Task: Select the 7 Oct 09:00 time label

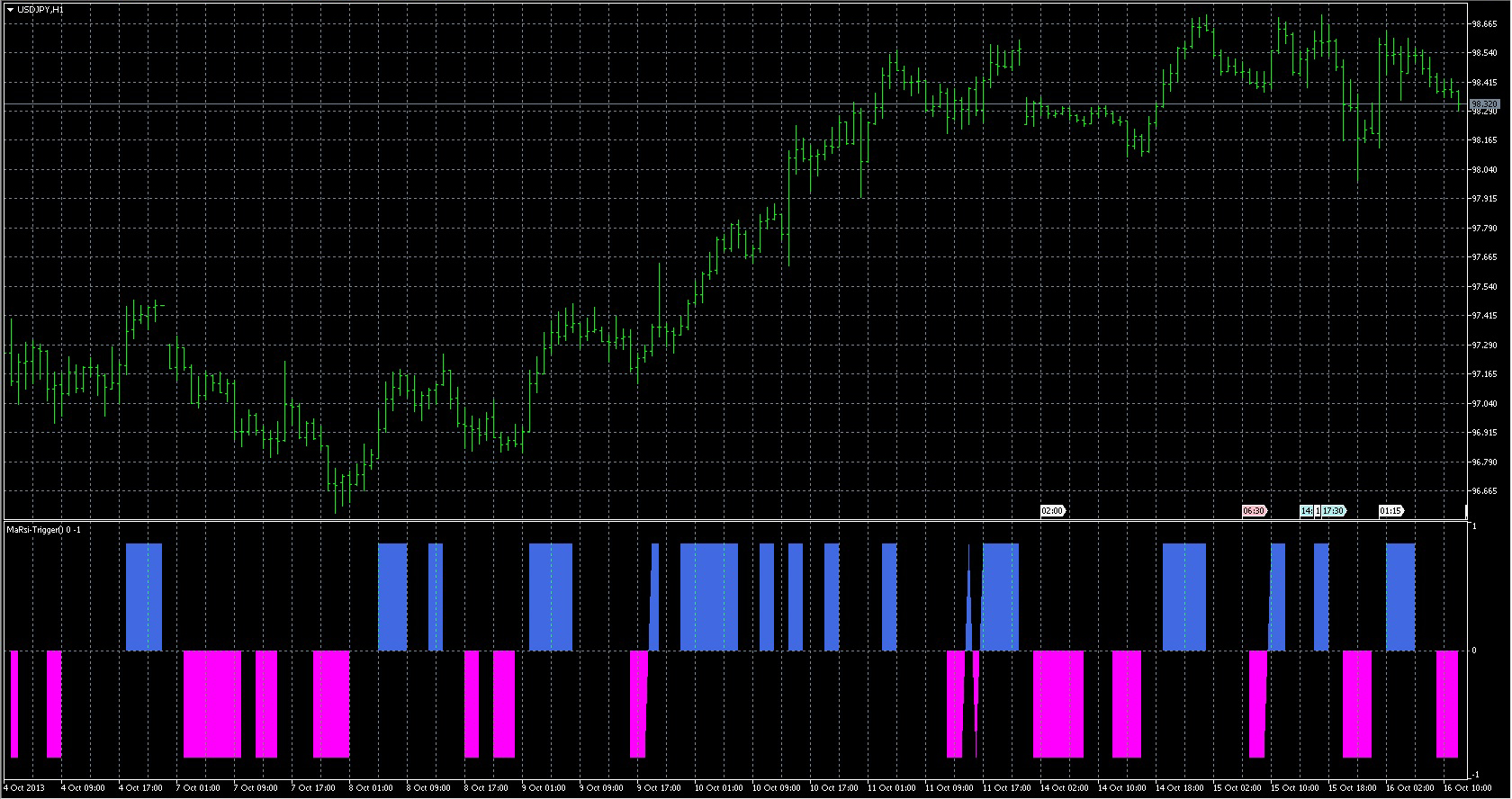Action: (255, 788)
